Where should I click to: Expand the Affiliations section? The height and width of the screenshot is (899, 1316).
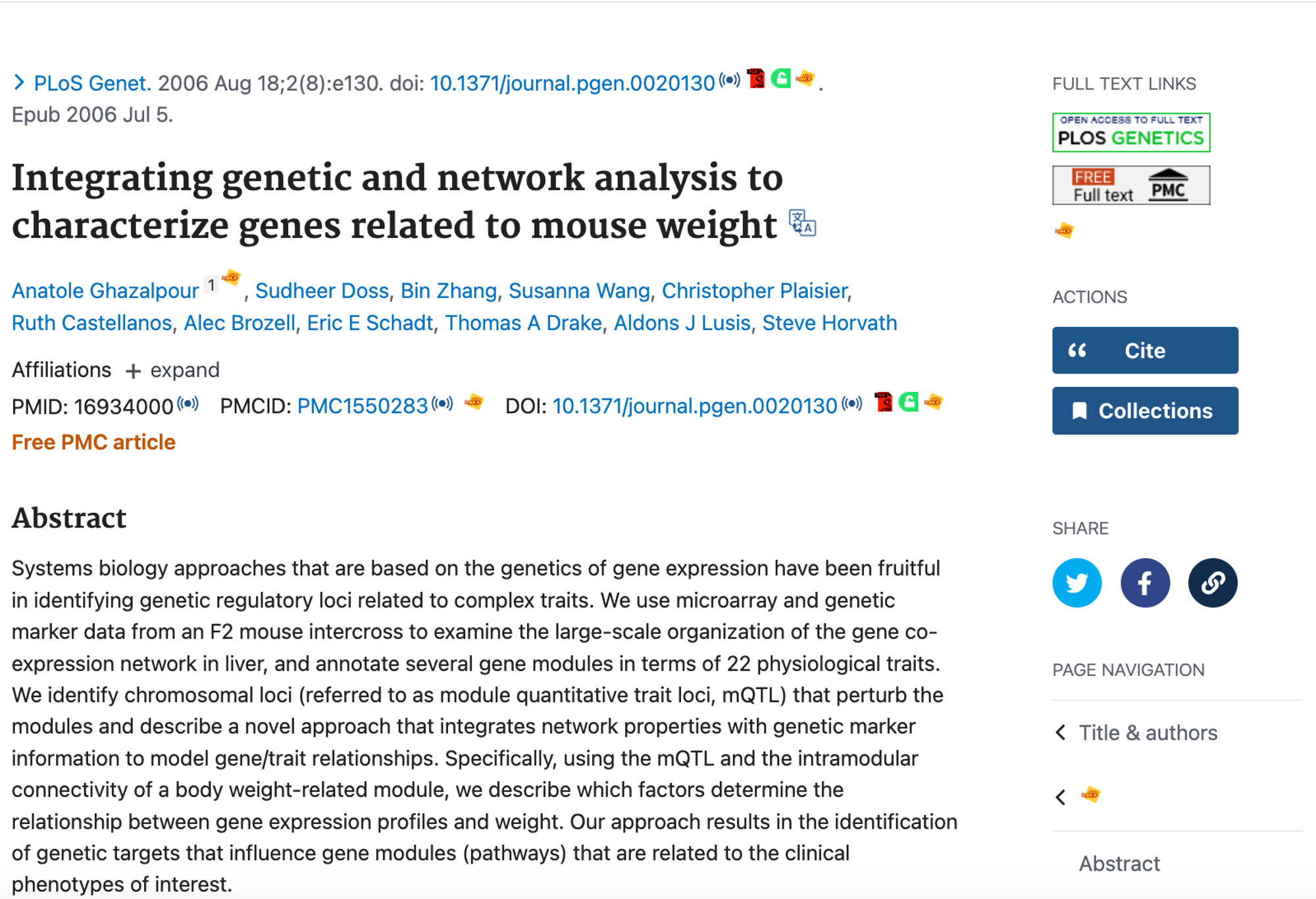pyautogui.click(x=172, y=370)
